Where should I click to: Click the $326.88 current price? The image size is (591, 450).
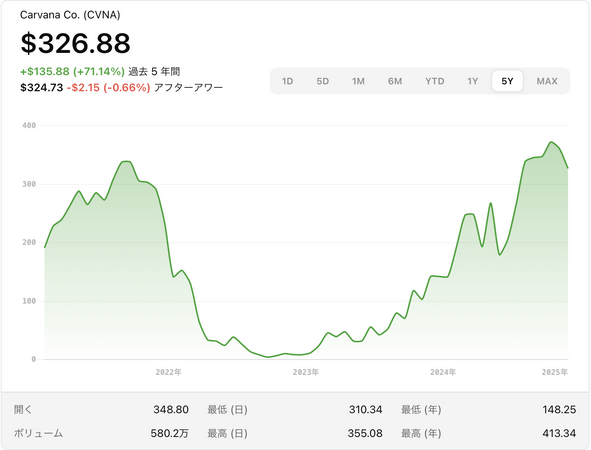75,43
